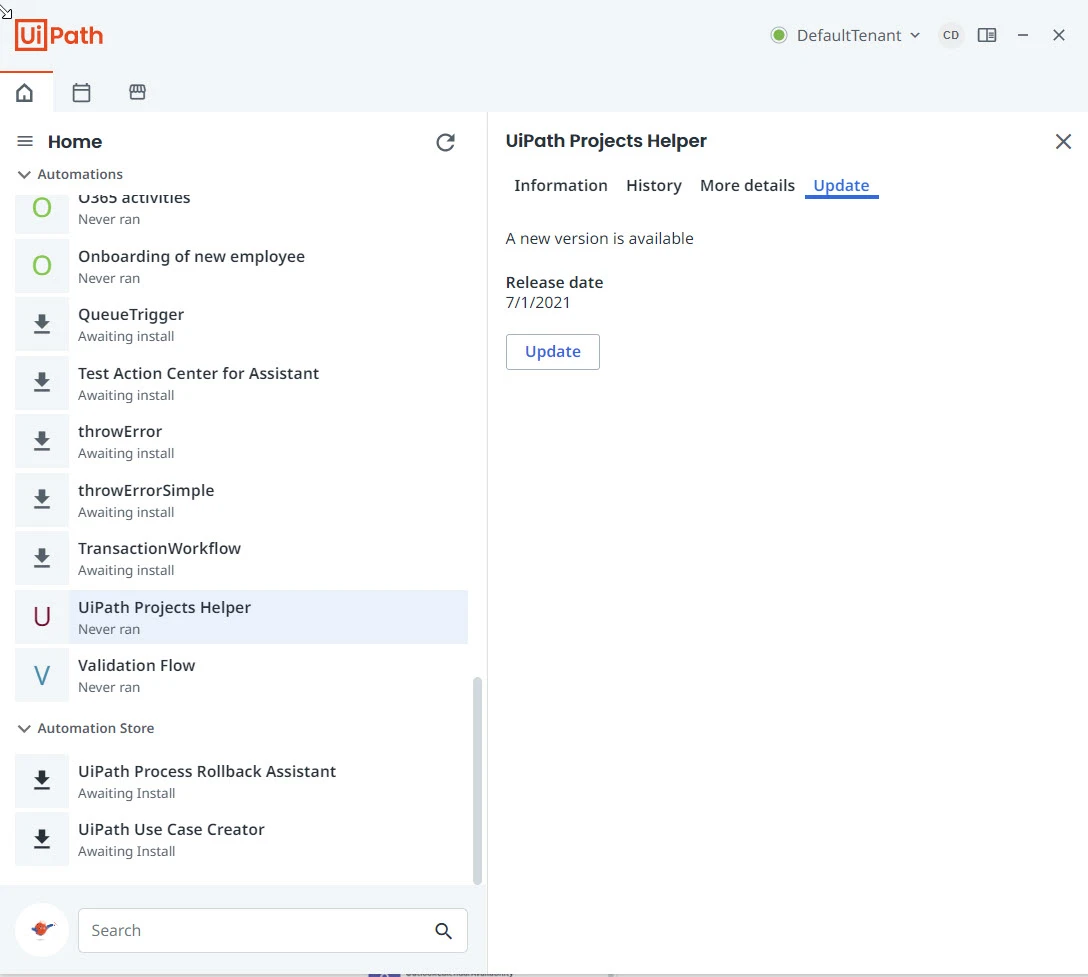This screenshot has width=1088, height=977.
Task: Open the More details tab
Action: click(747, 185)
